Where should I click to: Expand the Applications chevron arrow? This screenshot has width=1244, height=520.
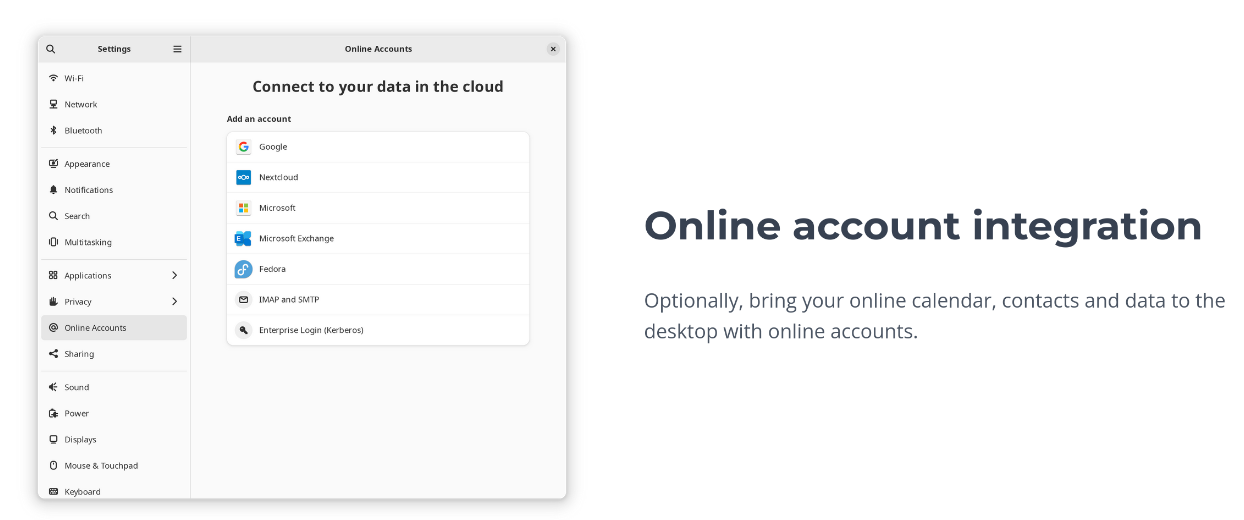175,275
